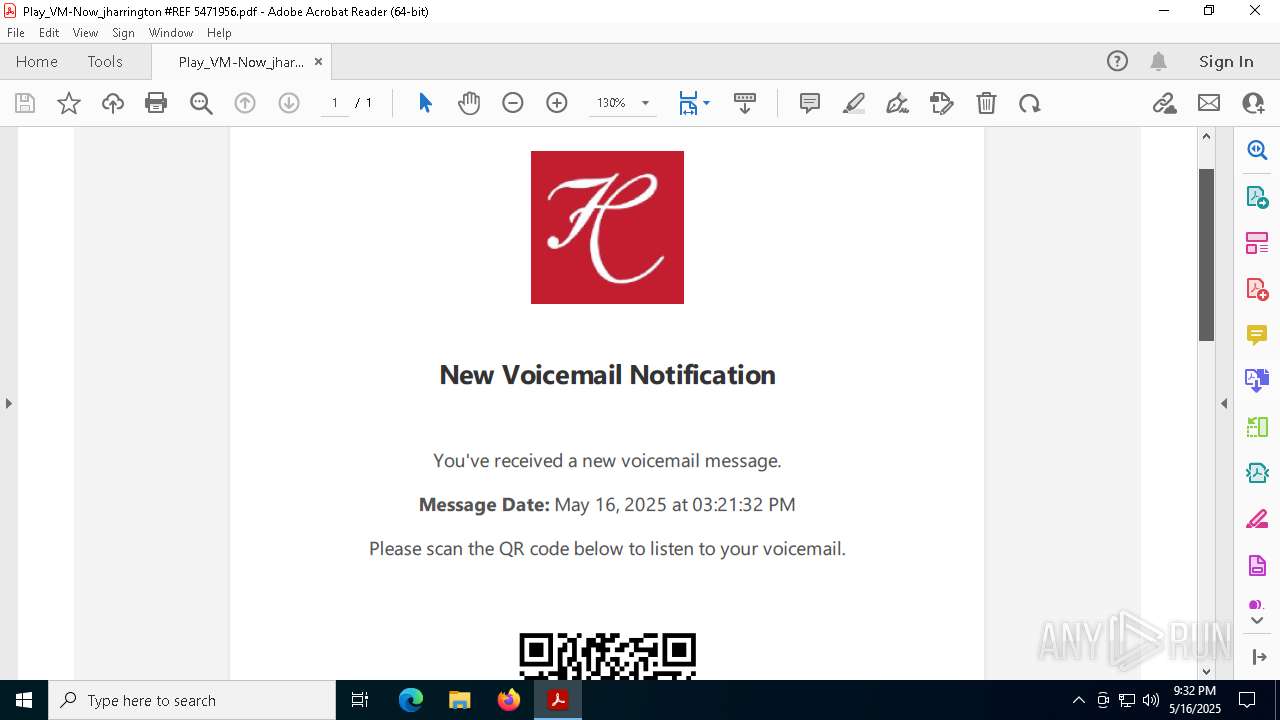Open Create PDF tool in right pane
Image resolution: width=1280 pixels, height=720 pixels.
click(x=1257, y=289)
